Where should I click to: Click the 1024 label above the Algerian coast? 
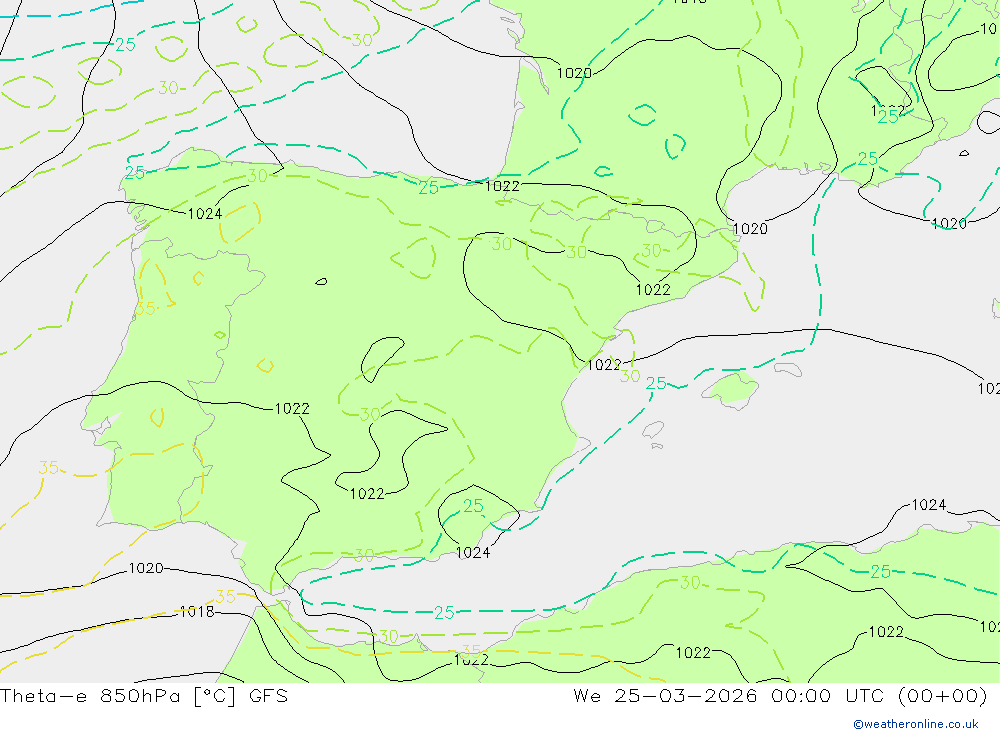click(x=929, y=505)
